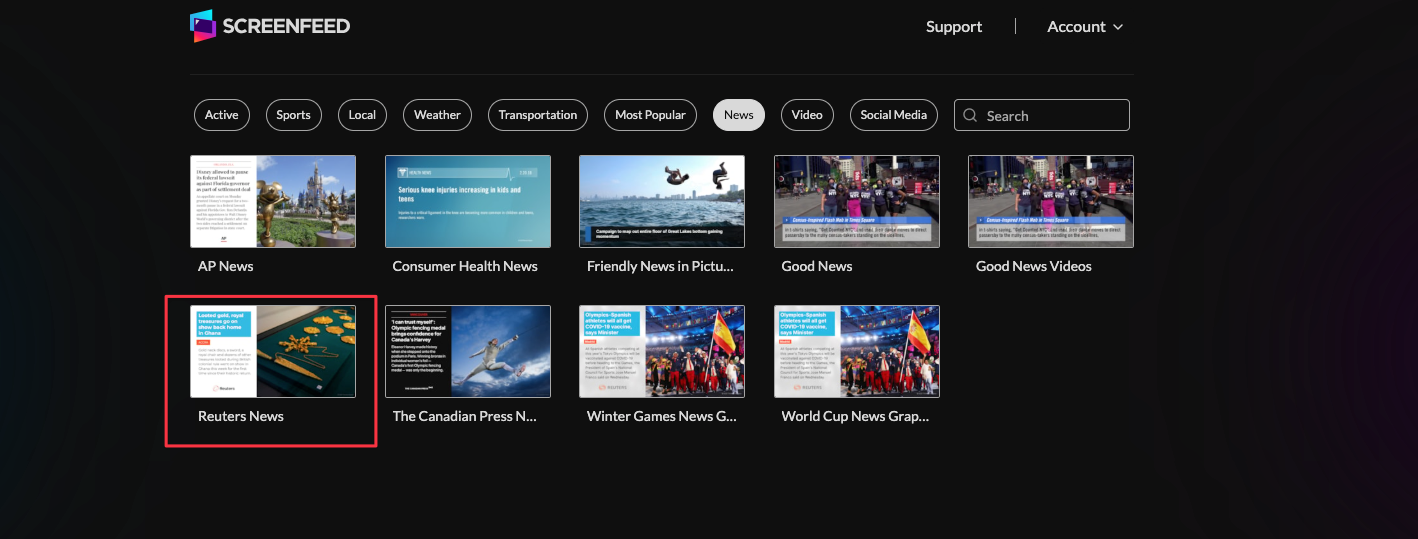Filter by Video category
The image size is (1418, 539).
tap(807, 115)
